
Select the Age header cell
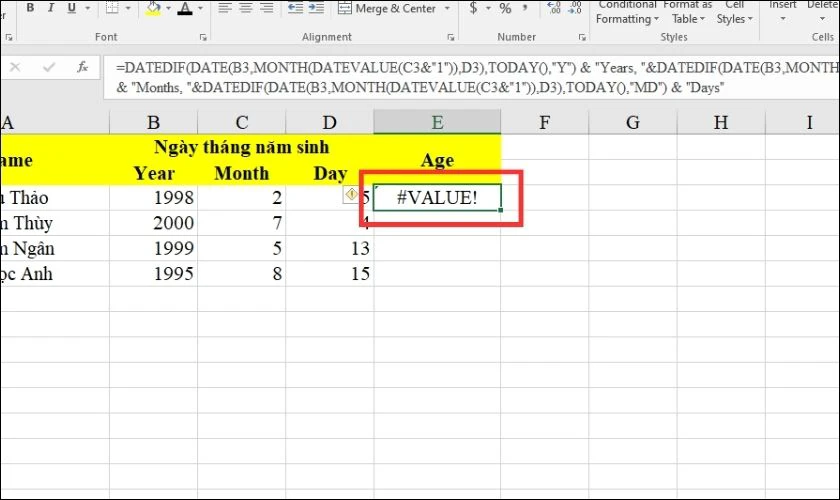click(x=437, y=160)
